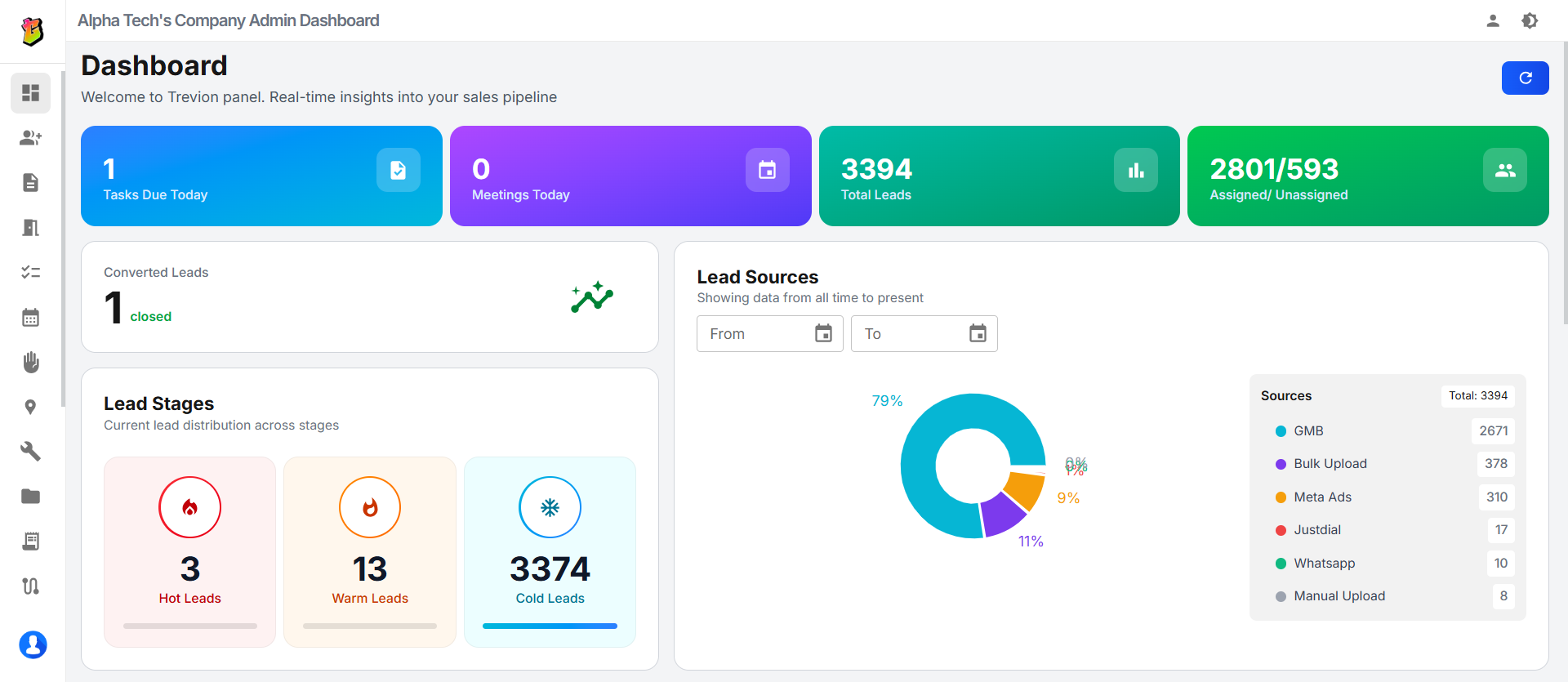This screenshot has width=1568, height=682.
Task: Click the sparkle trend icon in Converted Leads
Action: [592, 297]
